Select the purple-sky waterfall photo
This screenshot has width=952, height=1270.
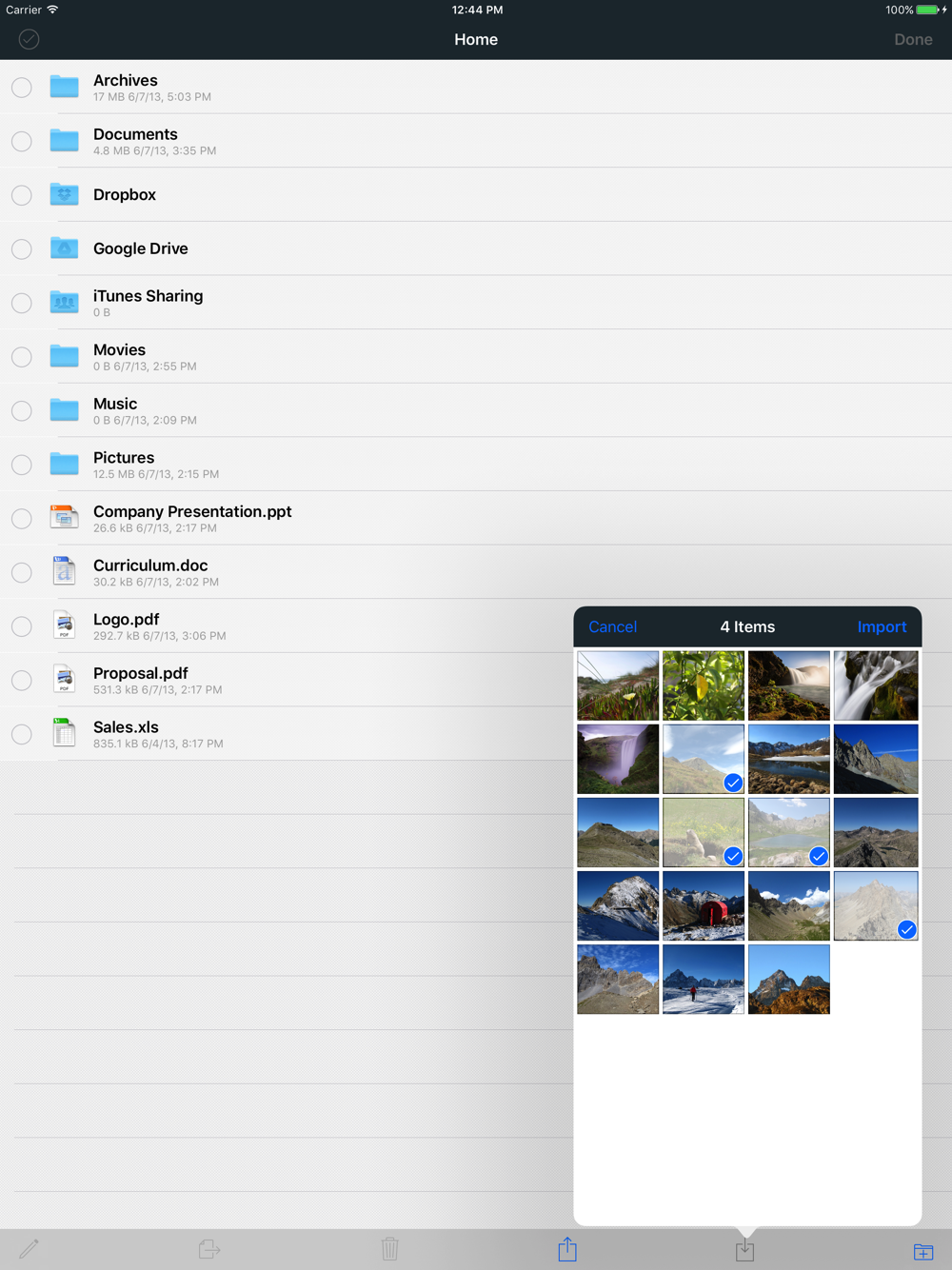click(x=618, y=759)
